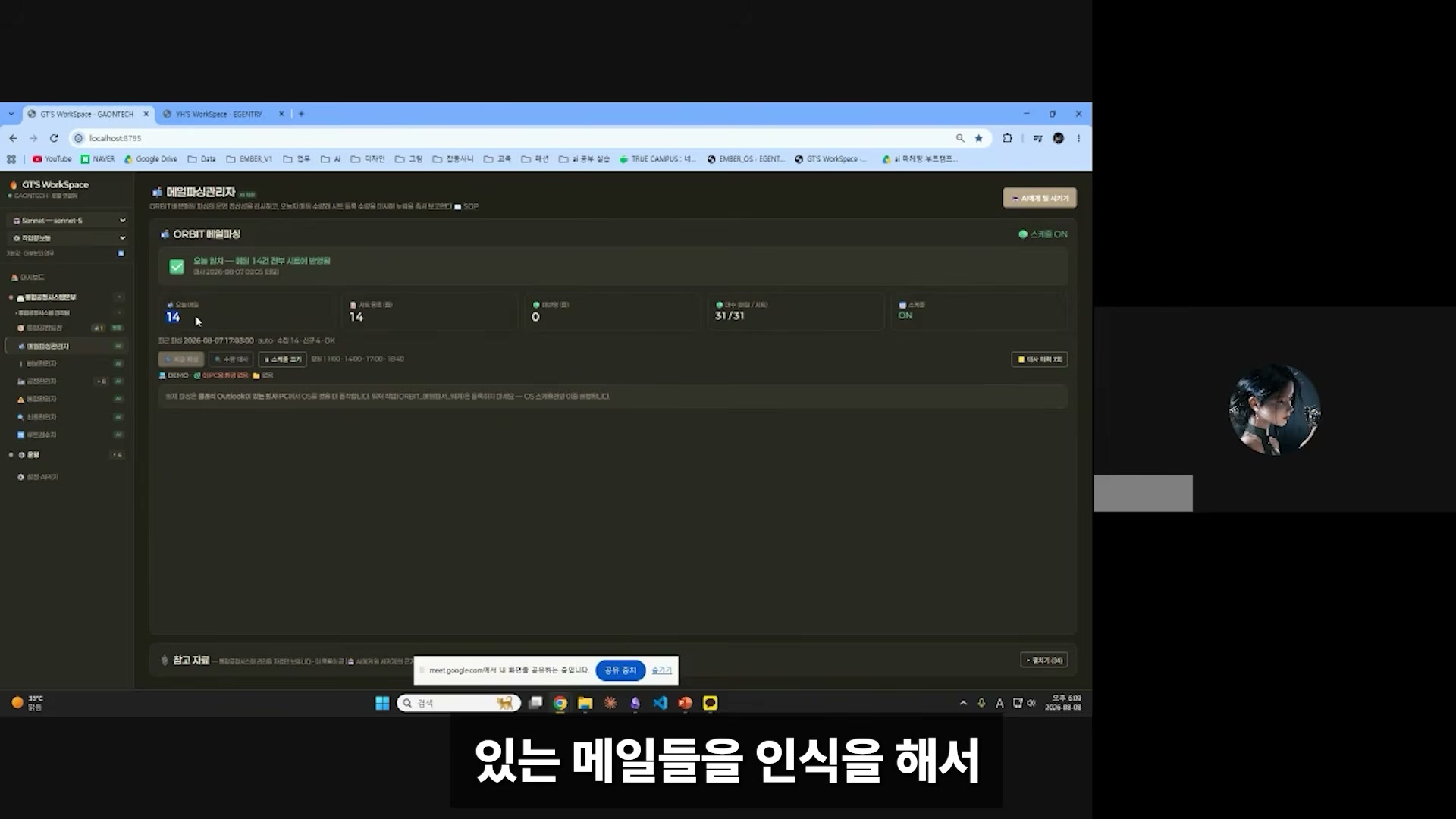1456x819 pixels.
Task: Click the tan button at top right of page
Action: pyautogui.click(x=1040, y=198)
